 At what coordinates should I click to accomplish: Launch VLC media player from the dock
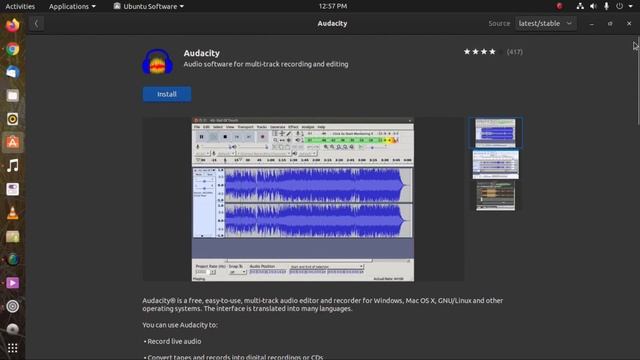coord(13,213)
